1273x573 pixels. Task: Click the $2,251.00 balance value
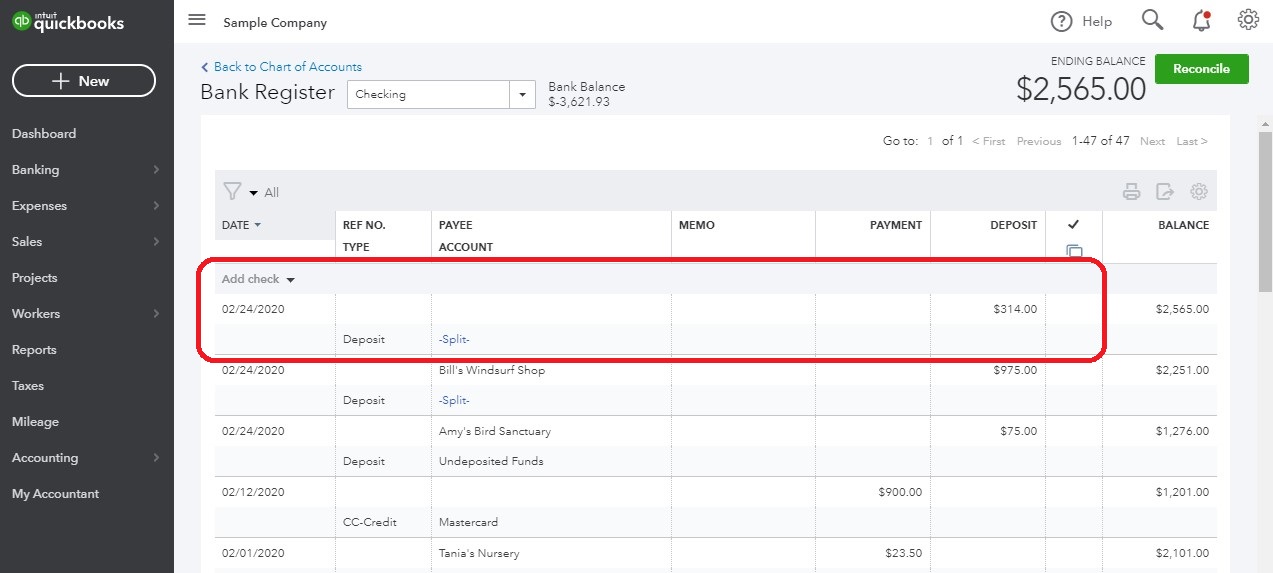click(1182, 370)
